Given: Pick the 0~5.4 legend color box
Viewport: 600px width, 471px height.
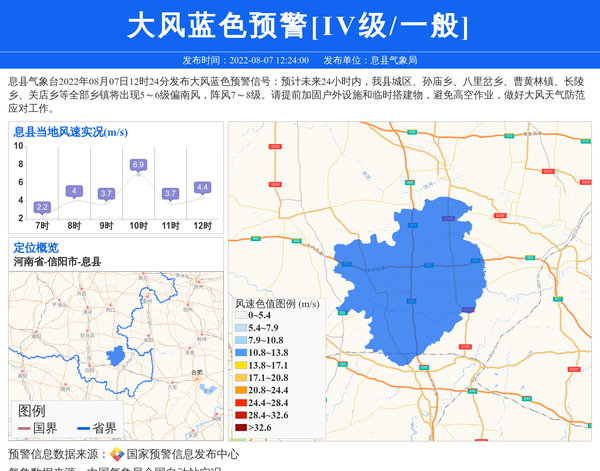Looking at the screenshot, I should pyautogui.click(x=241, y=316).
